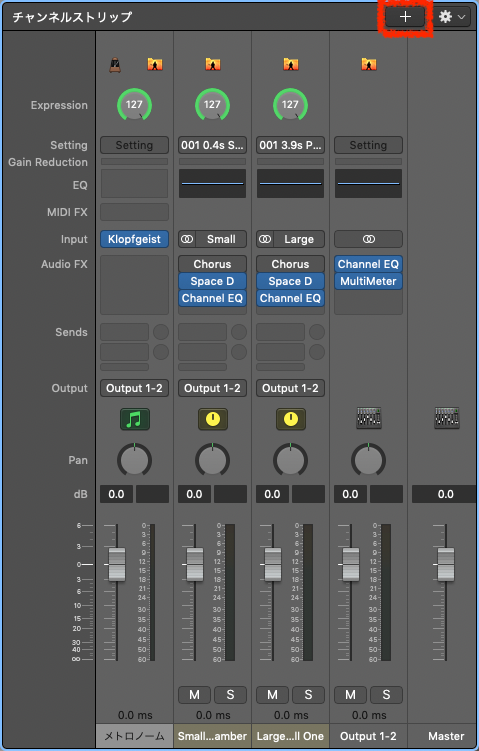Click the Pan knob on Output 1-2 strip
Viewport: 479px width, 751px height.
[369, 460]
